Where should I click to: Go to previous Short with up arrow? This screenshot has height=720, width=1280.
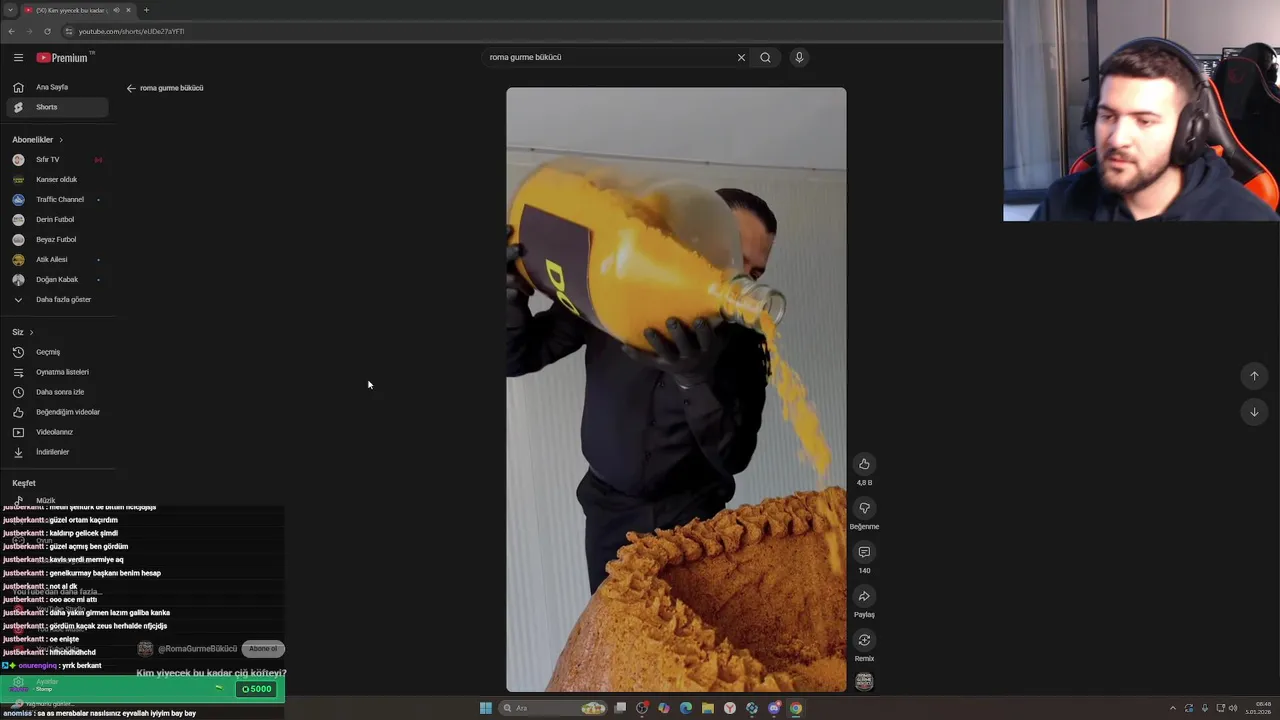(x=1254, y=376)
